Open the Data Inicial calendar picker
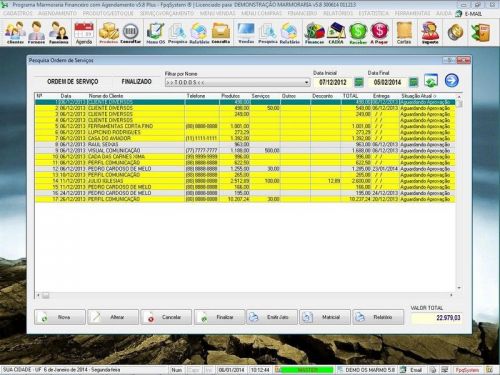 [359, 82]
